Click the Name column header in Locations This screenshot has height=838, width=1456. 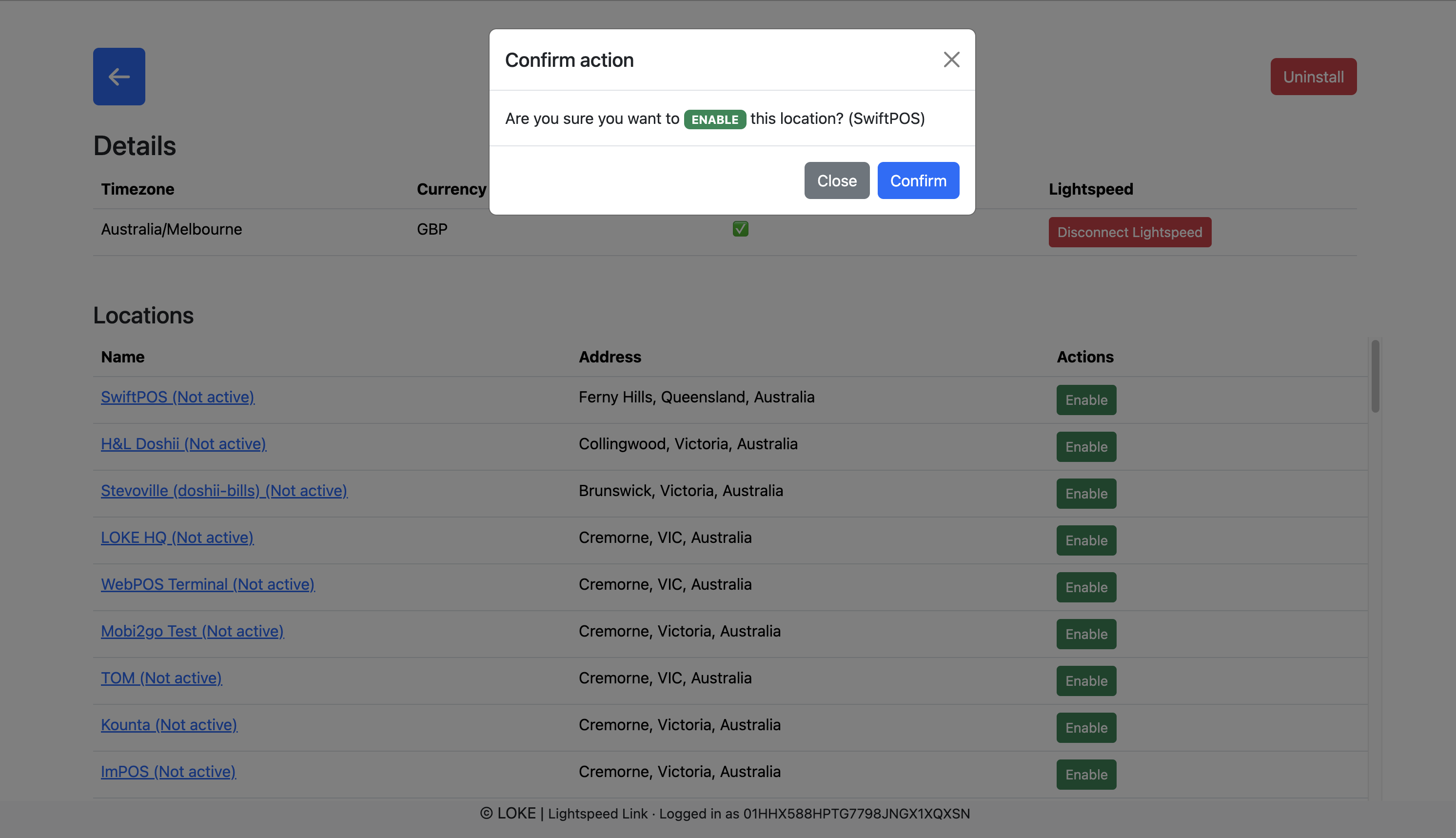point(122,357)
